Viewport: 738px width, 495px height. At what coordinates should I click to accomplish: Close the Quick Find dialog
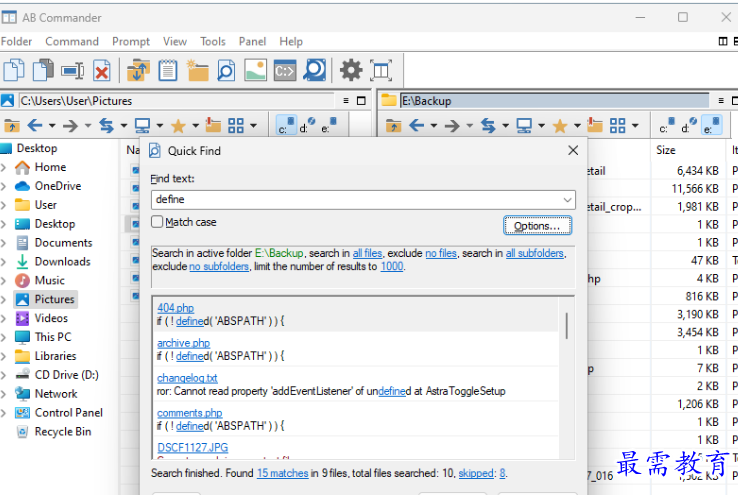tap(573, 150)
